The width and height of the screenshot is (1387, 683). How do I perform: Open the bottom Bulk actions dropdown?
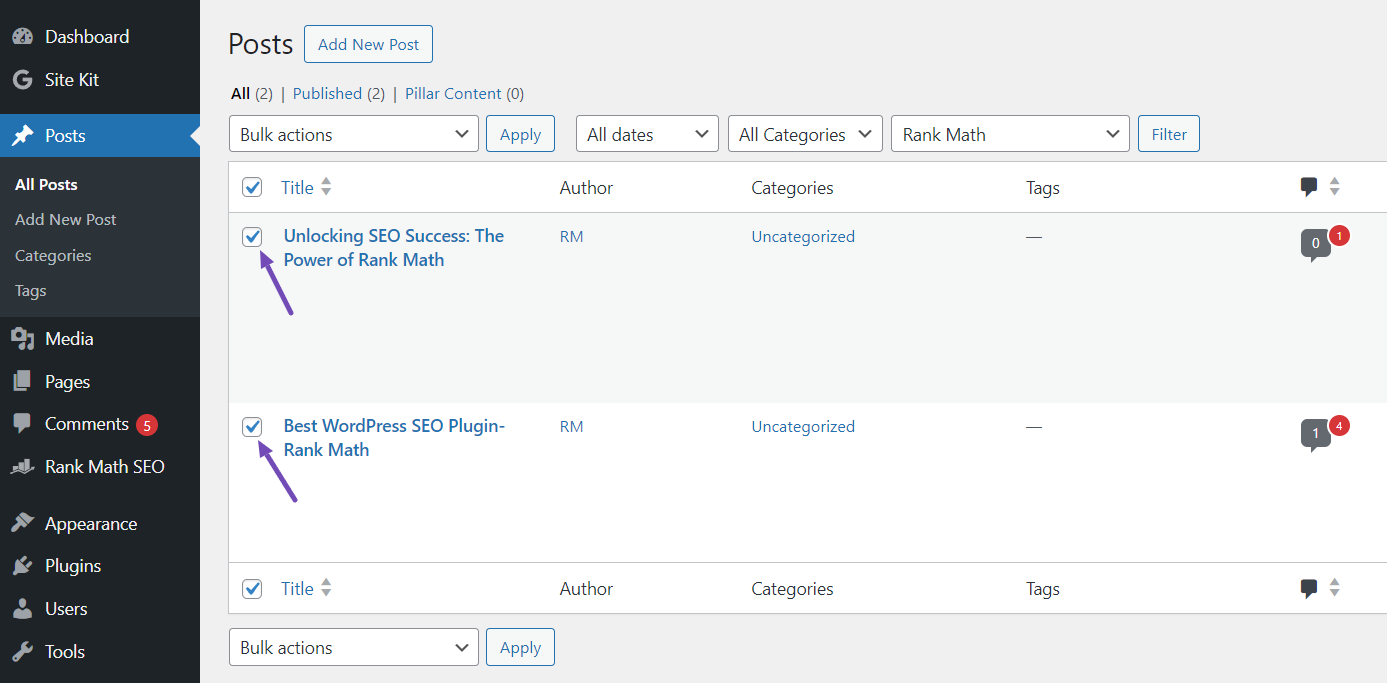click(354, 647)
